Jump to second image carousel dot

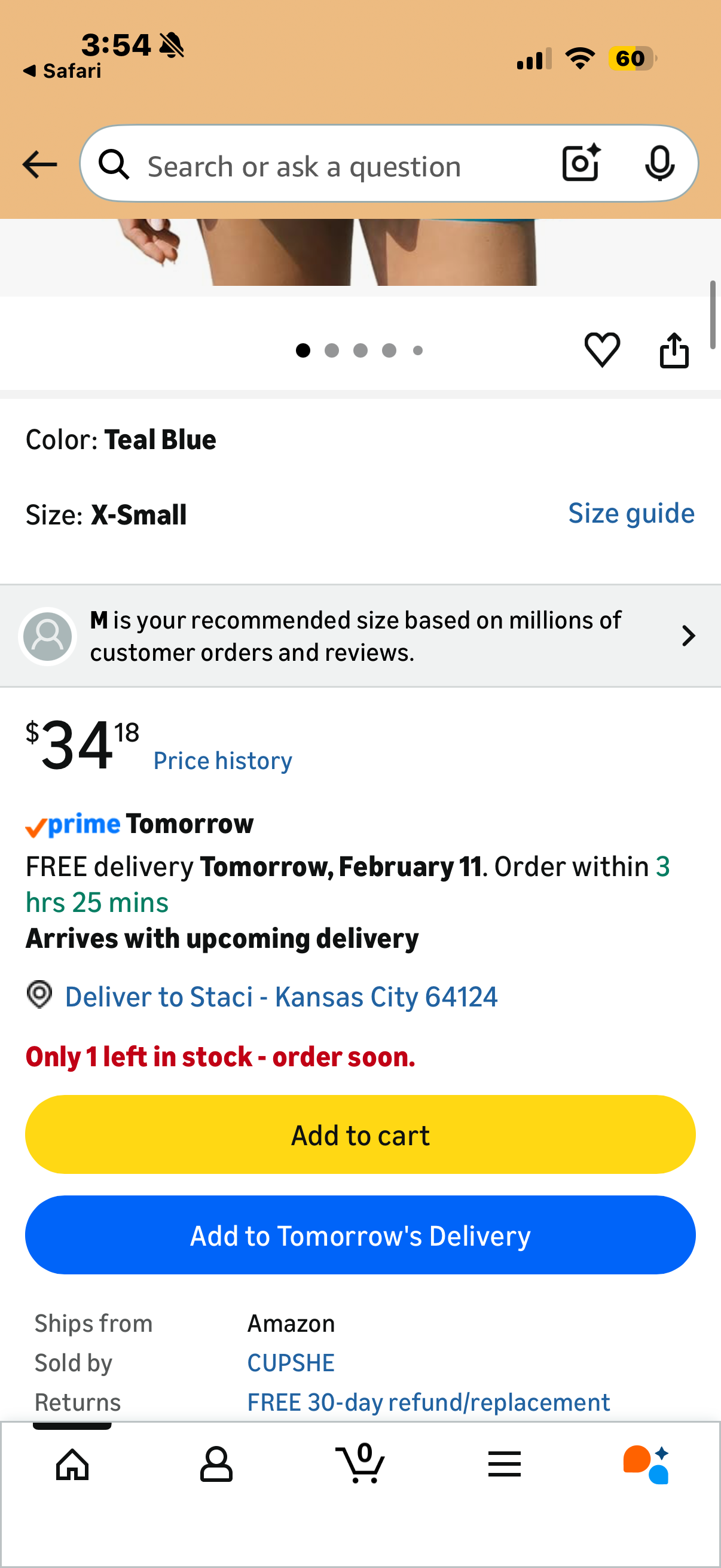(x=332, y=350)
